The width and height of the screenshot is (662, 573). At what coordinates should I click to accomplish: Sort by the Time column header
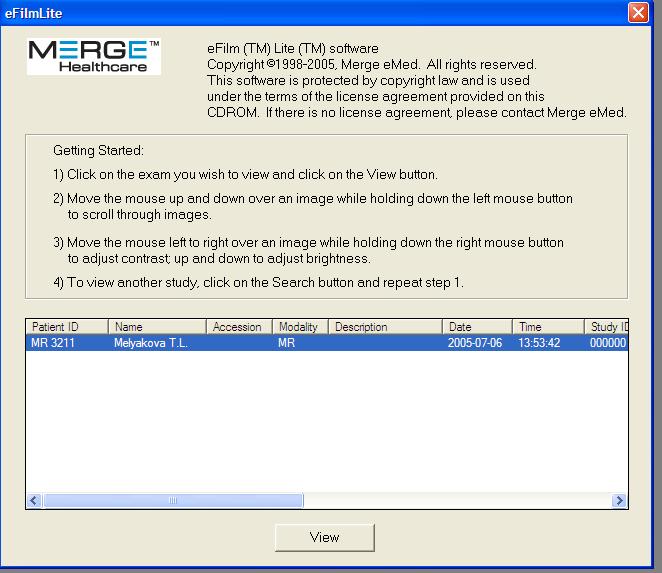[x=548, y=327]
